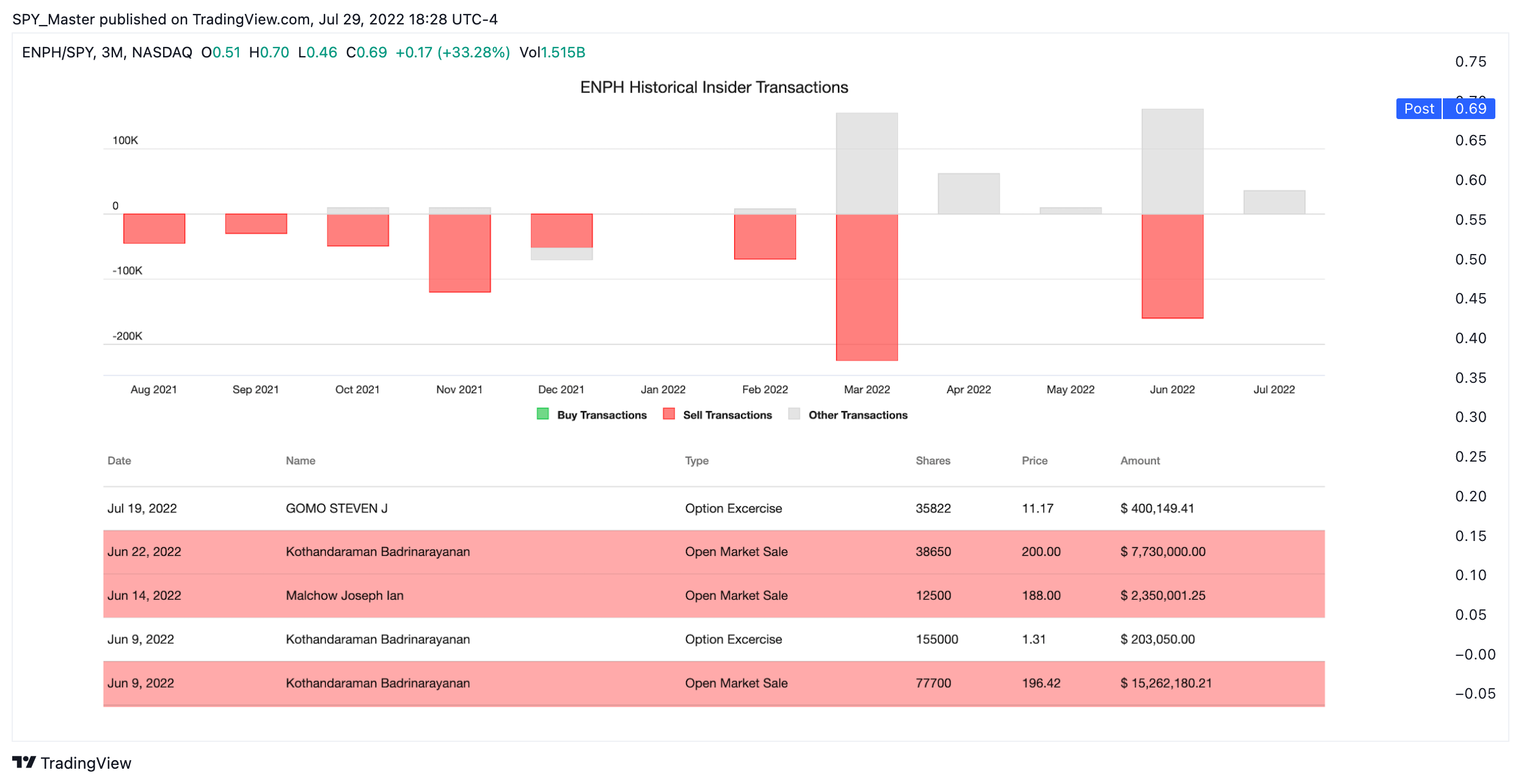Click the 155000 shares cell

(937, 639)
